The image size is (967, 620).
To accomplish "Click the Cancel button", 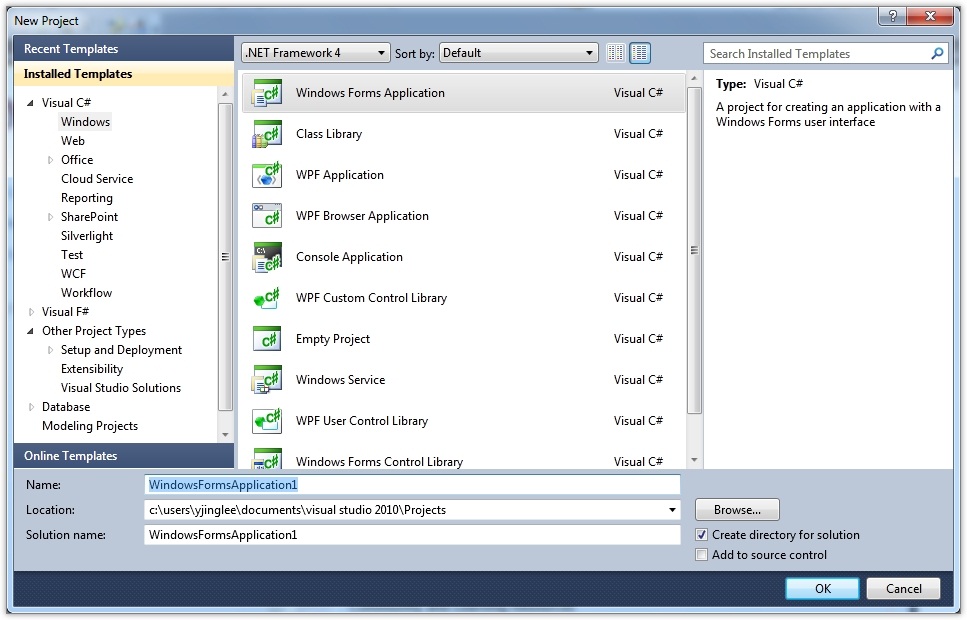I will click(903, 589).
